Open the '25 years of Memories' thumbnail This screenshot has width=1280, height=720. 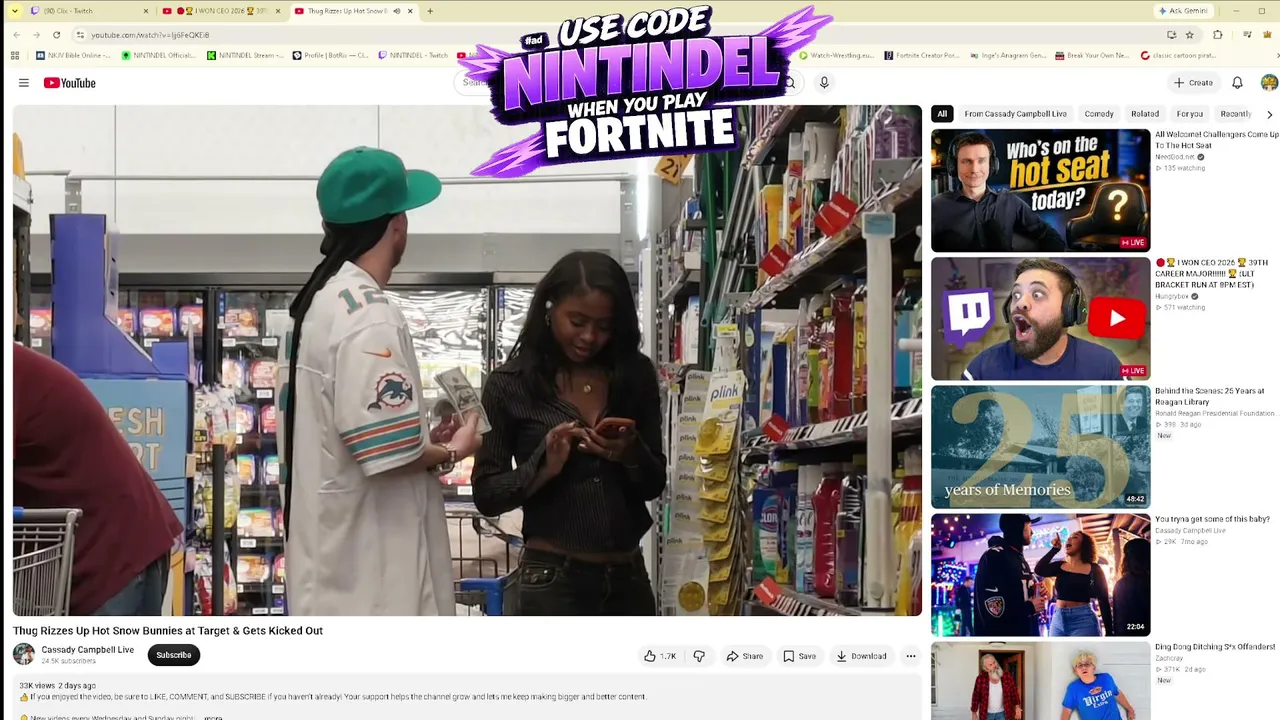tap(1040, 447)
